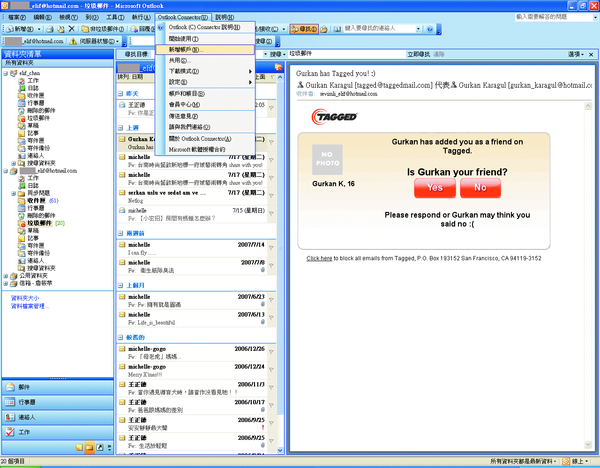The image size is (600, 468).
Task: Select 新增帳戶 menu entry
Action: point(205,50)
